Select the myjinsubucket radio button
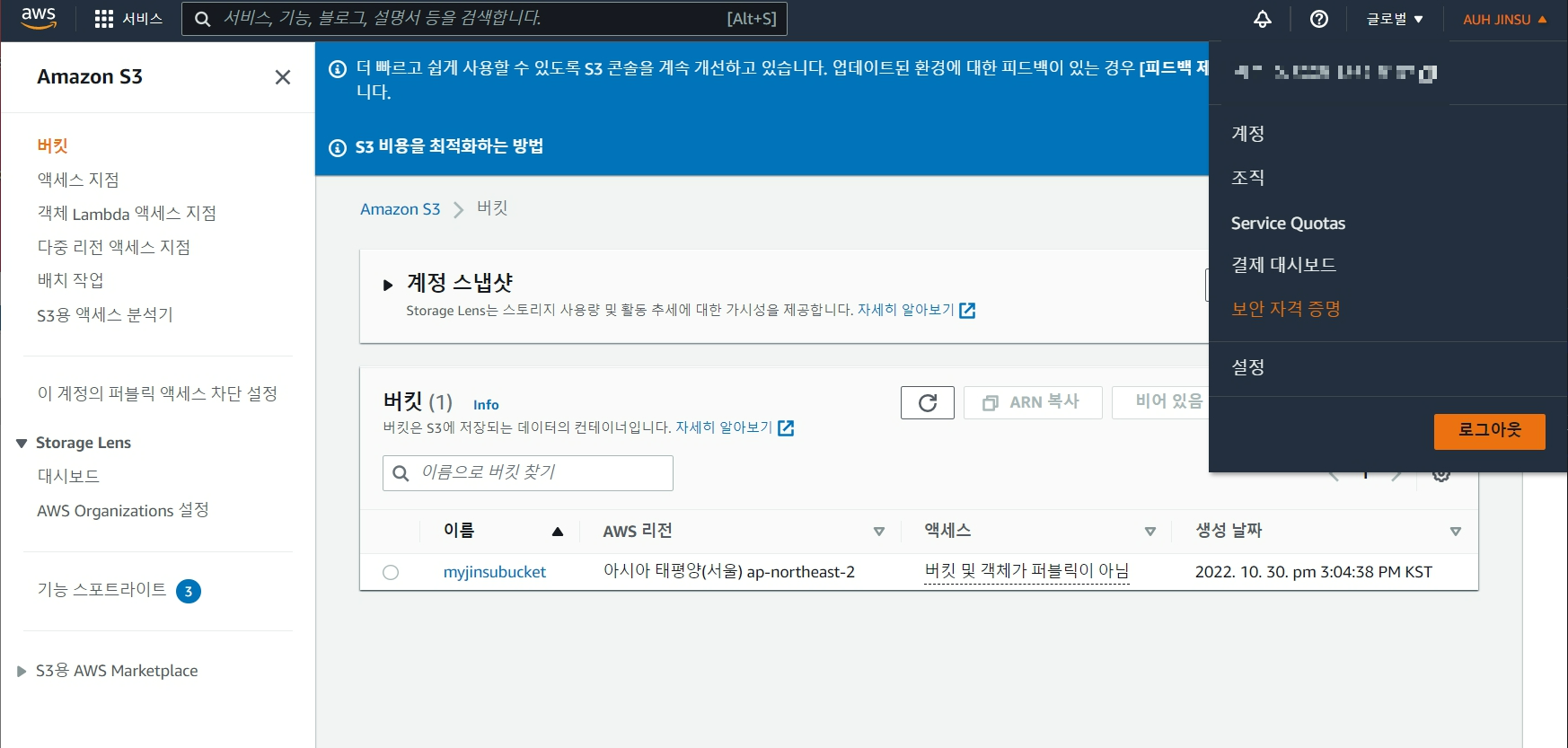This screenshot has width=1568, height=748. pyautogui.click(x=391, y=572)
